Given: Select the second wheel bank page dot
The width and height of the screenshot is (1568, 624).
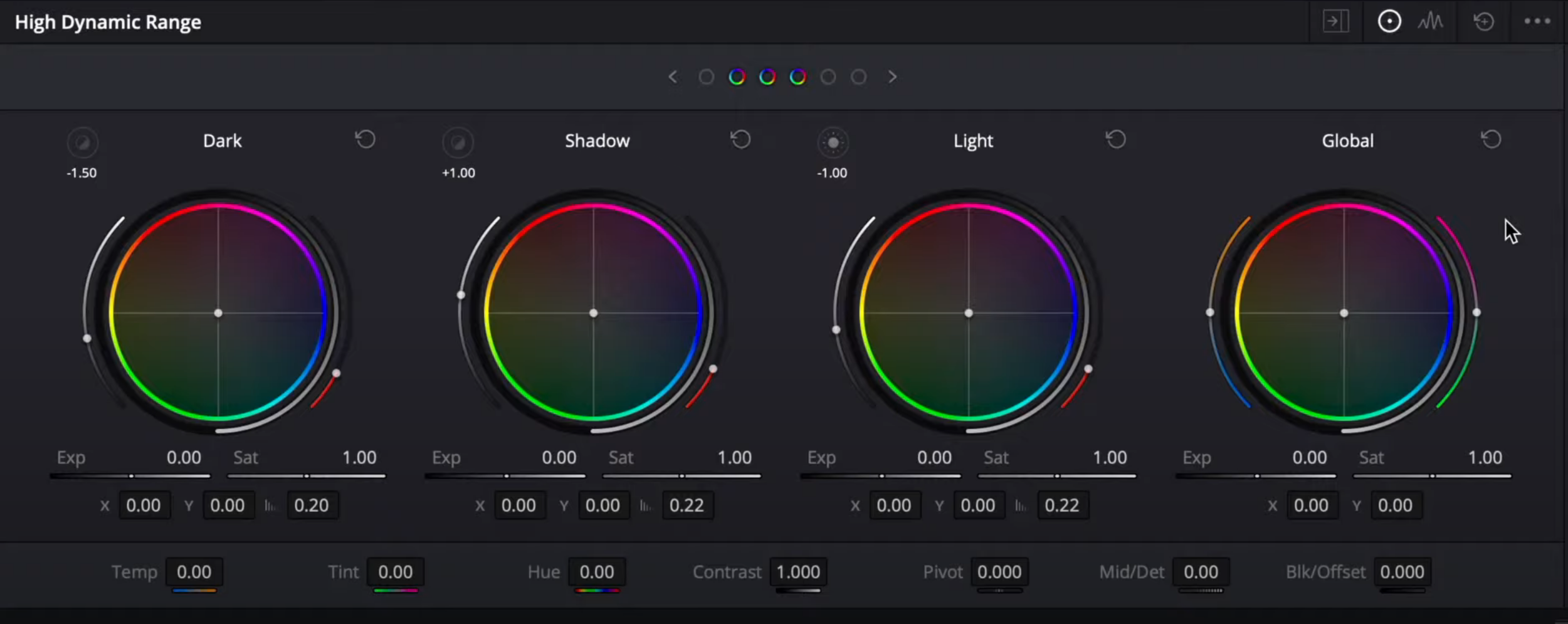Looking at the screenshot, I should tap(737, 77).
